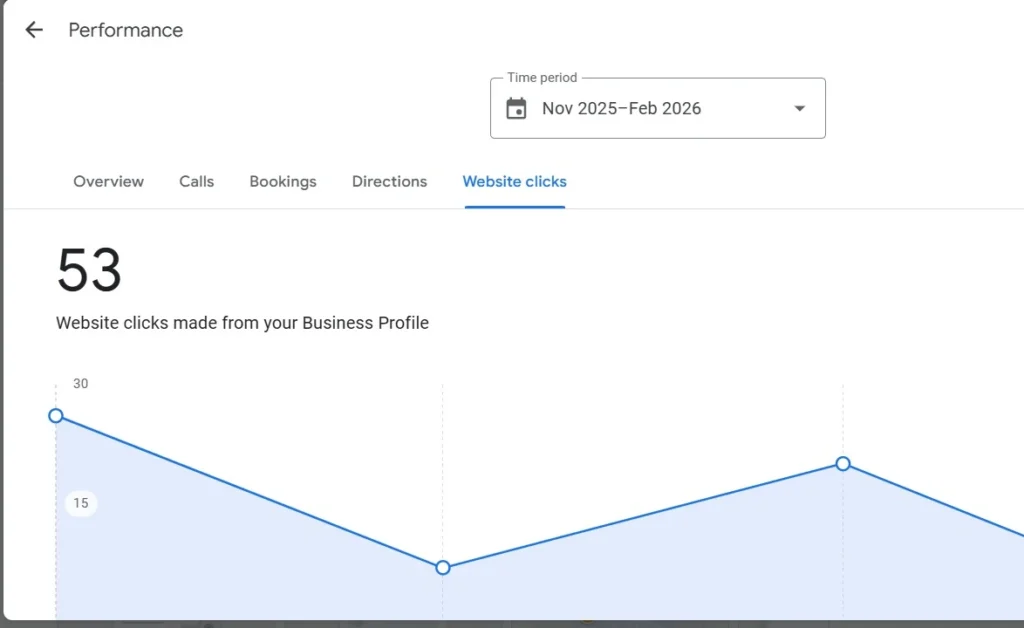The width and height of the screenshot is (1024, 628).
Task: Switch to the Directions tab
Action: pos(389,181)
